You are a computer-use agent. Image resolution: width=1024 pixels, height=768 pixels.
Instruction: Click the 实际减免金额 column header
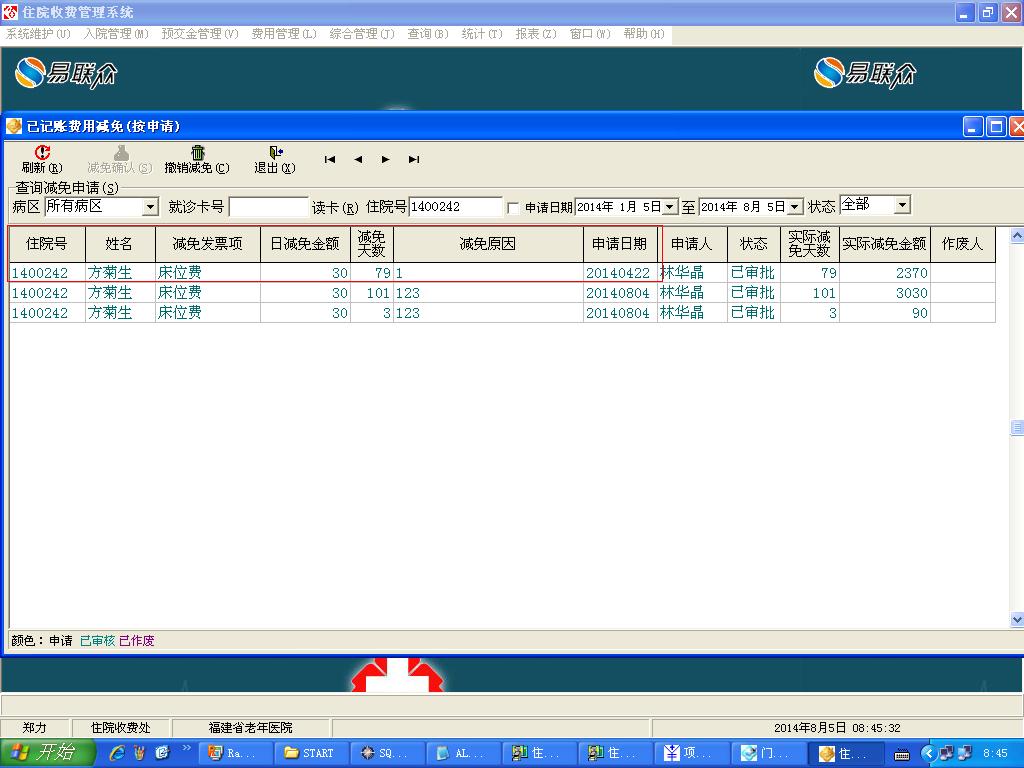(x=885, y=244)
